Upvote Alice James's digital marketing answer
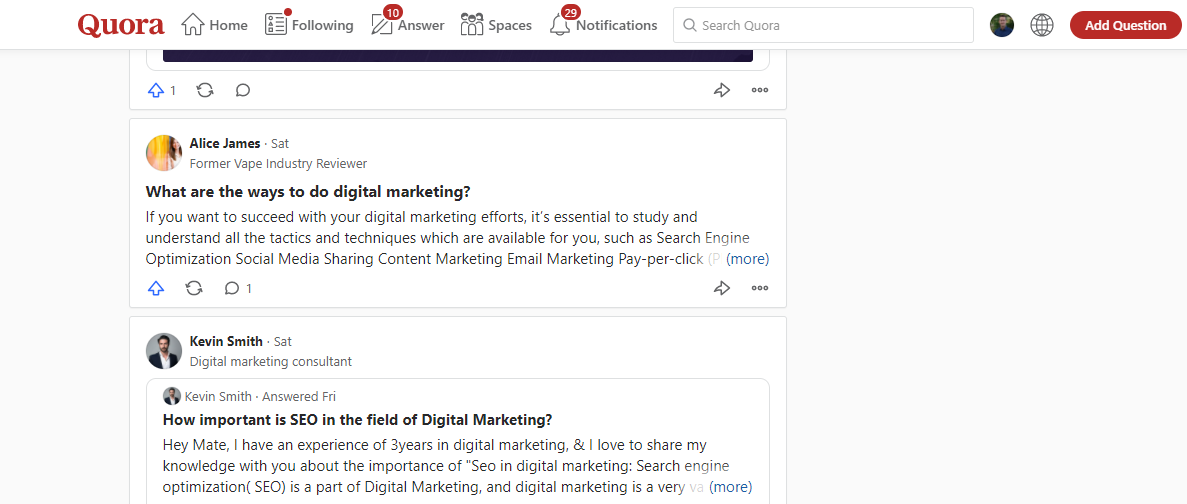The image size is (1187, 504). [x=156, y=288]
